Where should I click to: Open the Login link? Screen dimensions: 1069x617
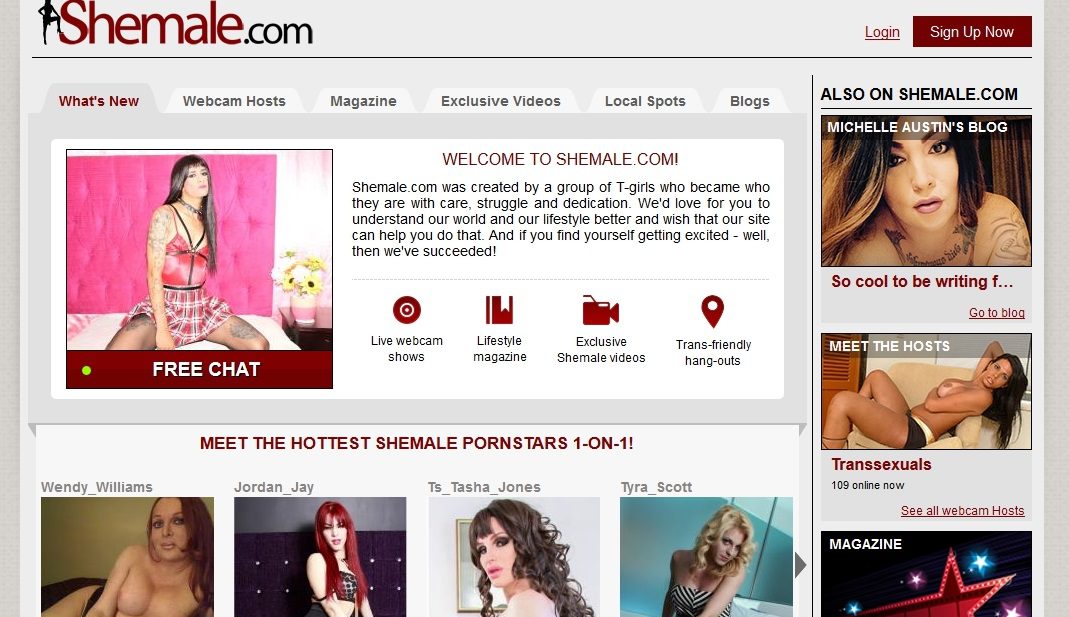[882, 32]
